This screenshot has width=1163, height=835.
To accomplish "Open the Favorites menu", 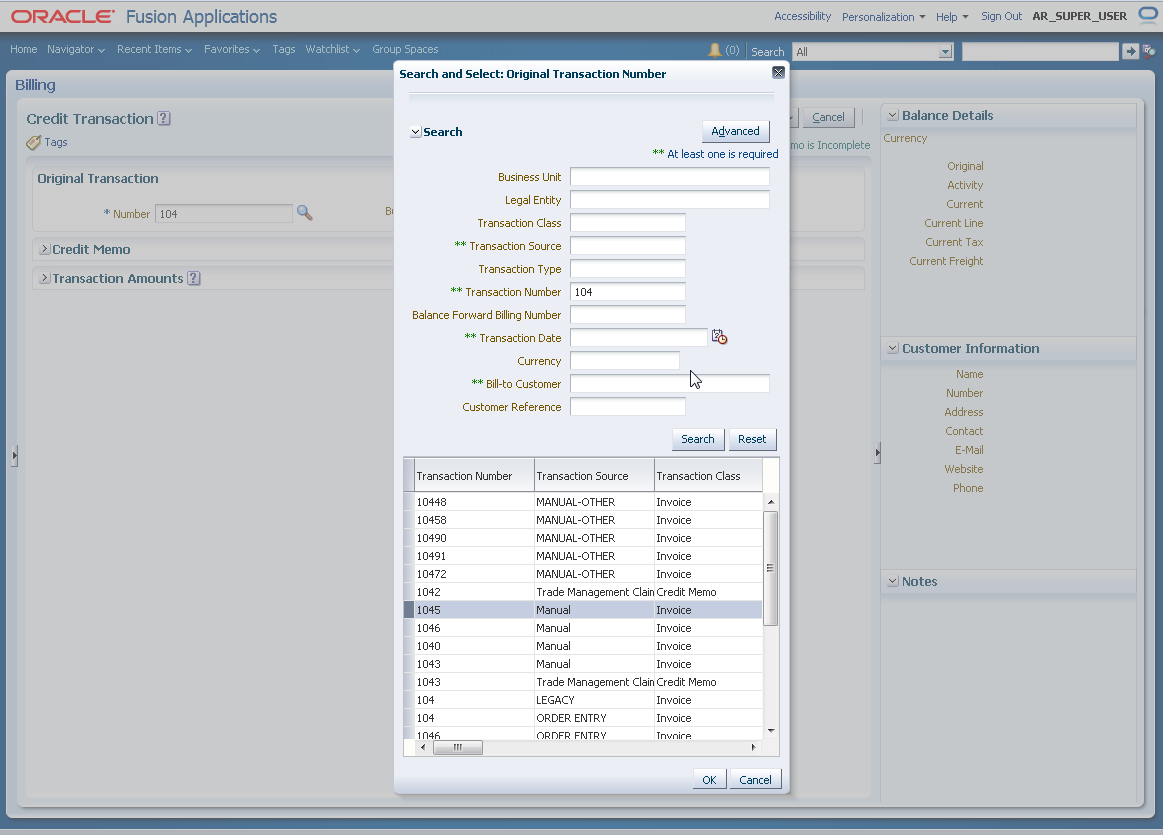I will tap(232, 49).
